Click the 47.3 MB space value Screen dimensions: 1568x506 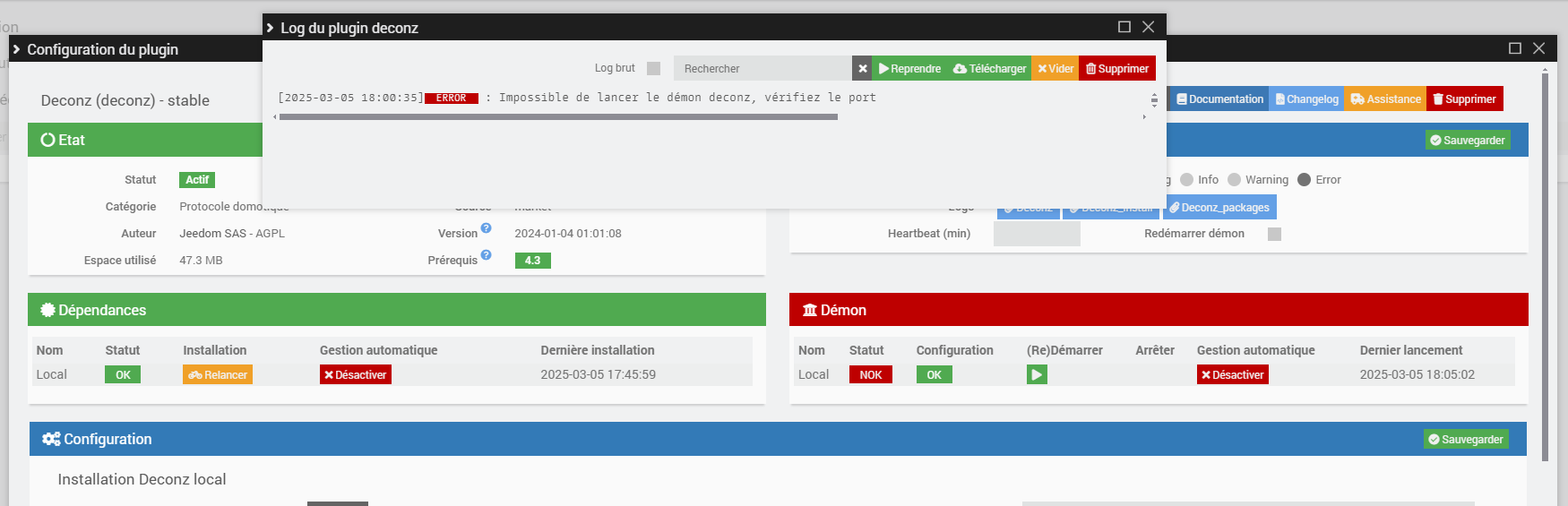click(201, 260)
